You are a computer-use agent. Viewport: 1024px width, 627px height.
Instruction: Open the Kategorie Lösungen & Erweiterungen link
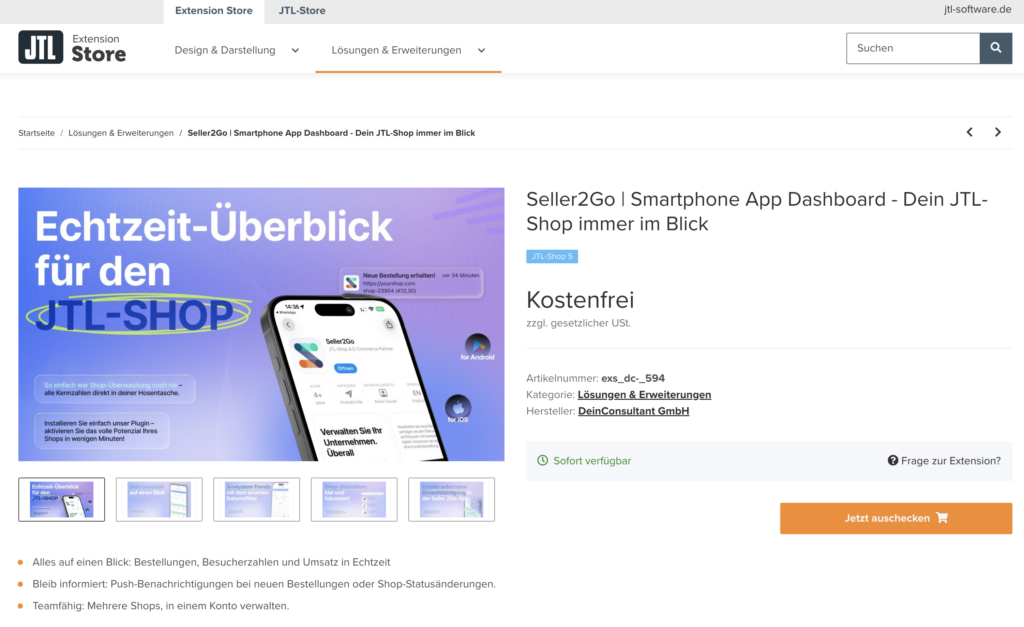tap(644, 394)
